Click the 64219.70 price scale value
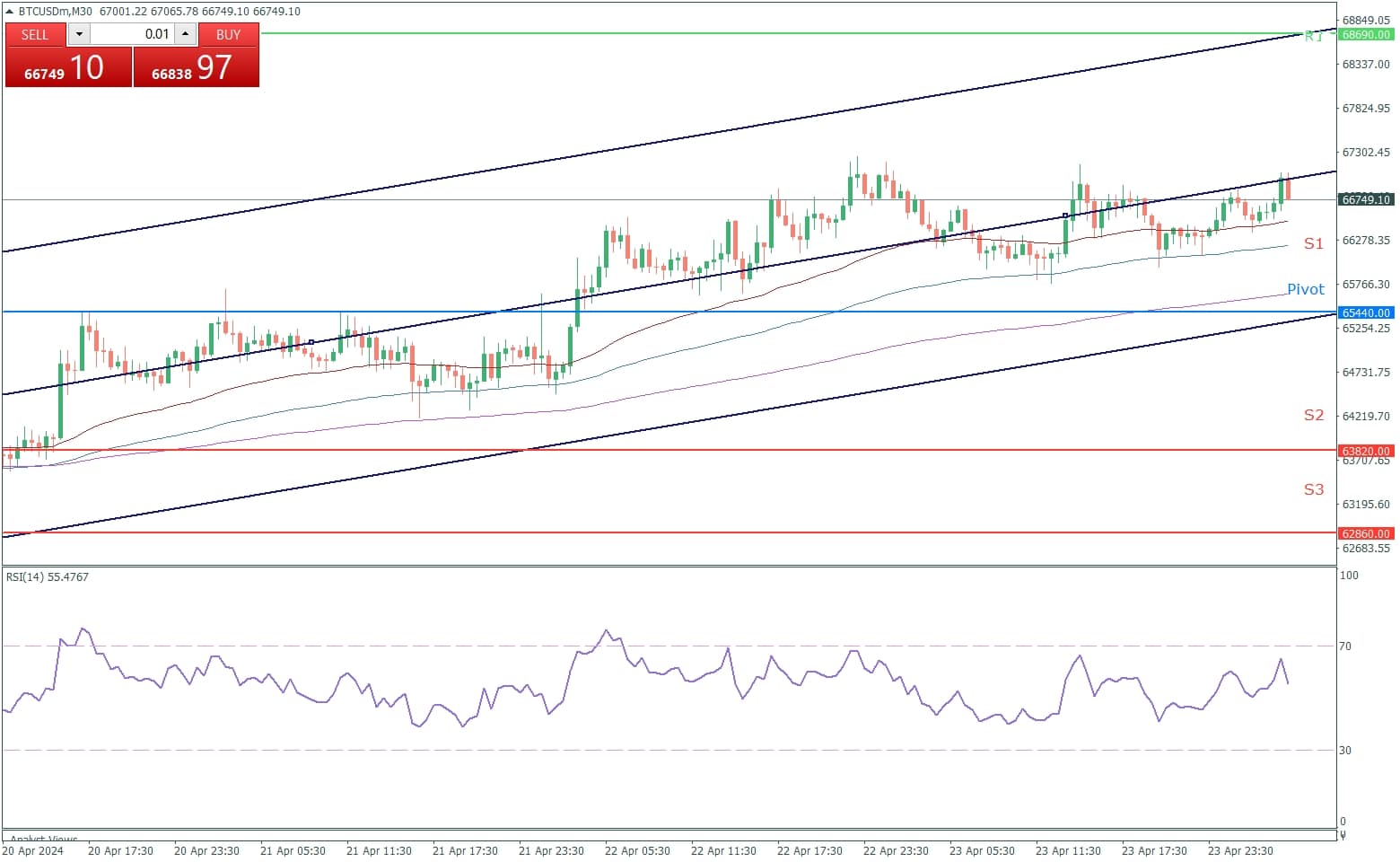Screen dimensions: 1400x862 (x=1366, y=416)
